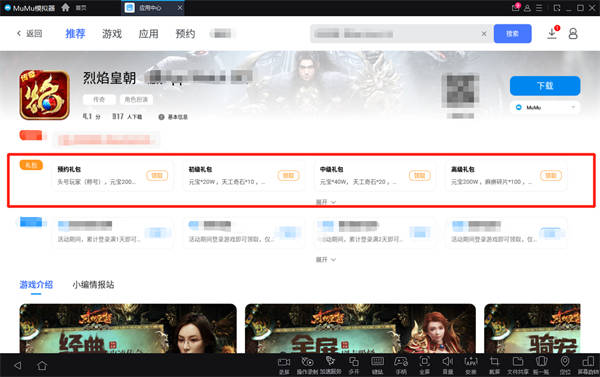Claim the 预约礼包 gift pack
This screenshot has height=377, width=600.
157,176
